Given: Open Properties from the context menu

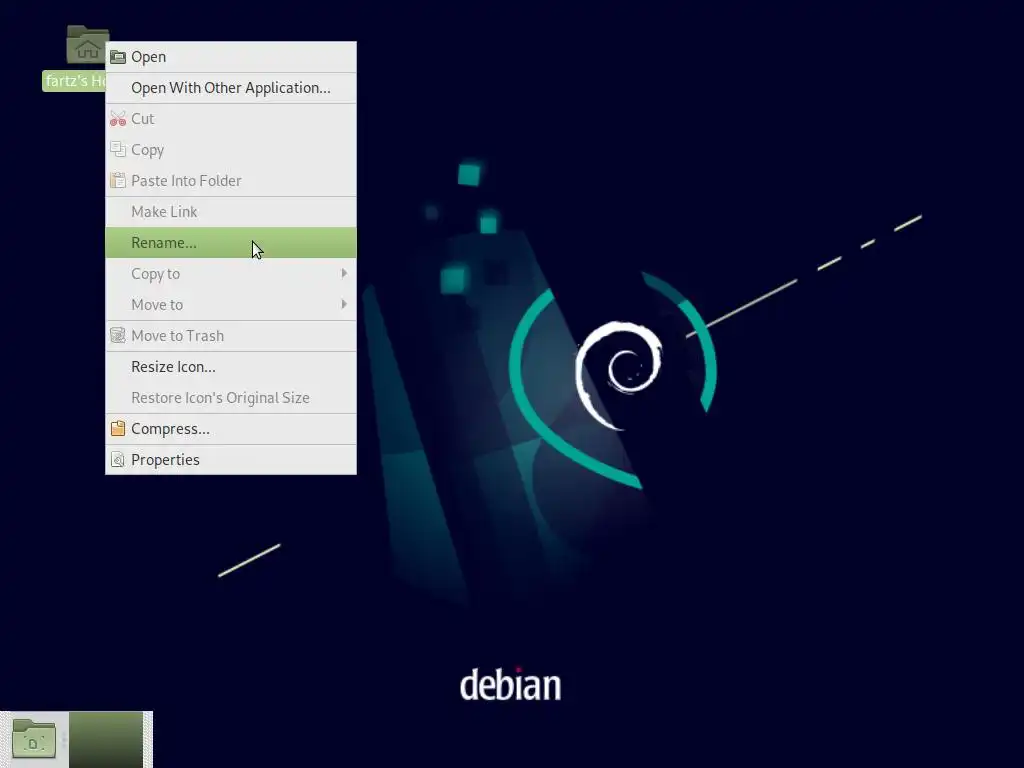Looking at the screenshot, I should (231, 460).
